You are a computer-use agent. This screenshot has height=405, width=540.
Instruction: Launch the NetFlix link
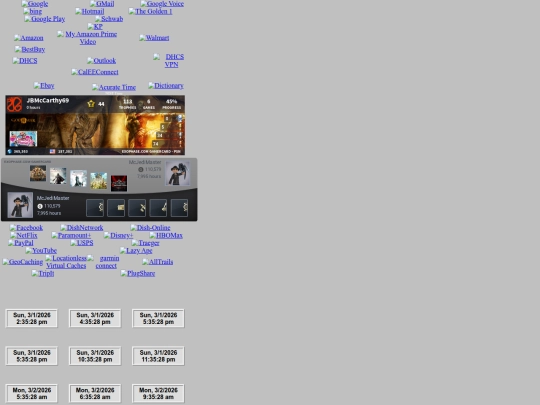24,235
